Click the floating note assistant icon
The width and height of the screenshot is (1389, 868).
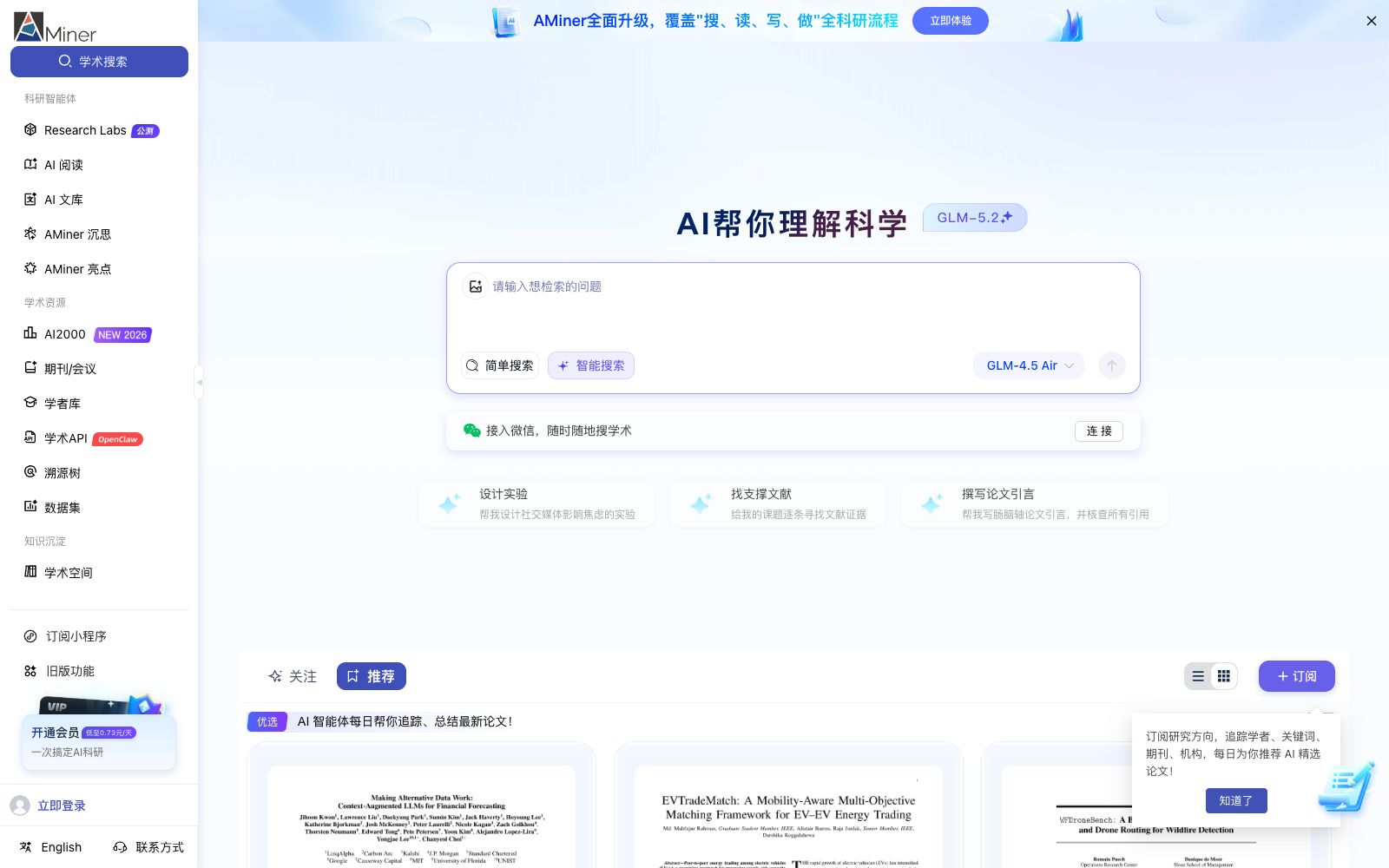tap(1346, 787)
